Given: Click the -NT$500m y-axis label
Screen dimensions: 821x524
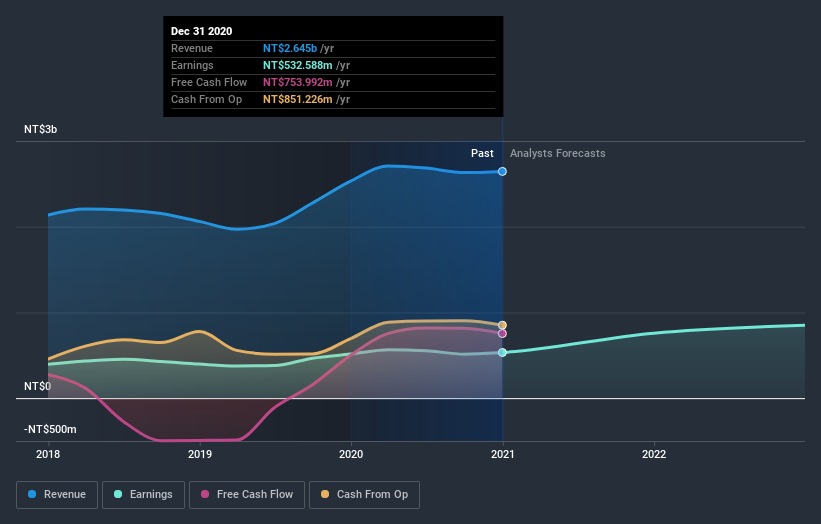Looking at the screenshot, I should click(50, 429).
